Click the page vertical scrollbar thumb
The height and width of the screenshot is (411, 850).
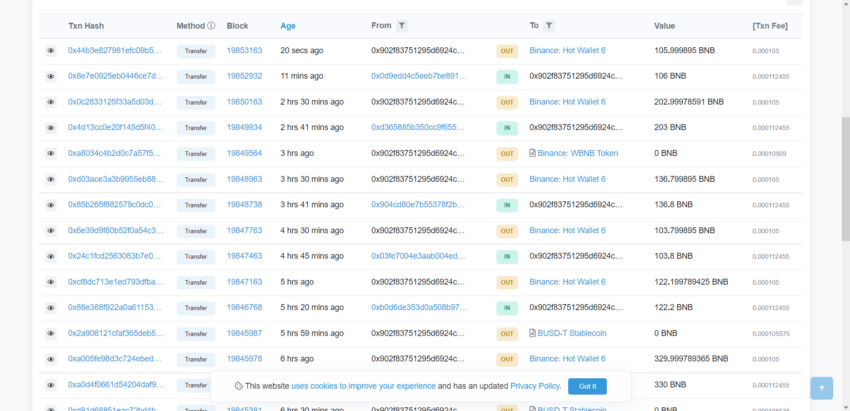(x=846, y=179)
